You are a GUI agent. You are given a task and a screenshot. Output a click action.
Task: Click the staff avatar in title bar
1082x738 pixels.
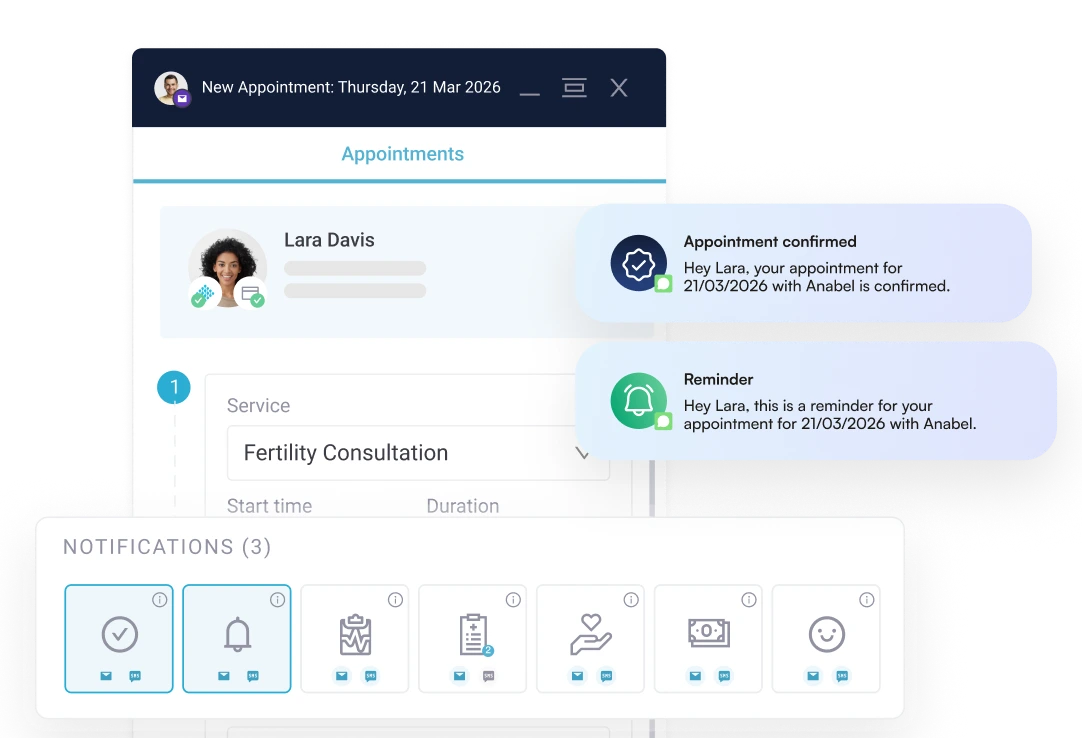171,88
